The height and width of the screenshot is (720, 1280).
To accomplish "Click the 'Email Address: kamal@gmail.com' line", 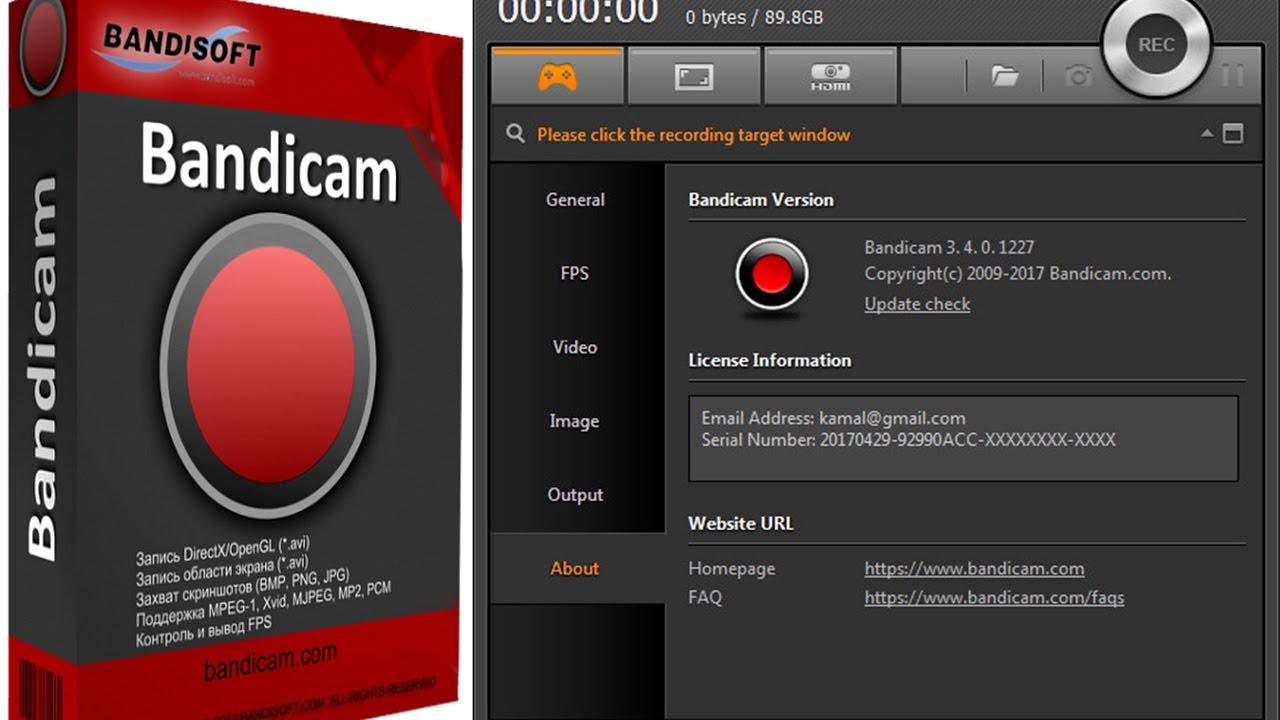I will (833, 418).
